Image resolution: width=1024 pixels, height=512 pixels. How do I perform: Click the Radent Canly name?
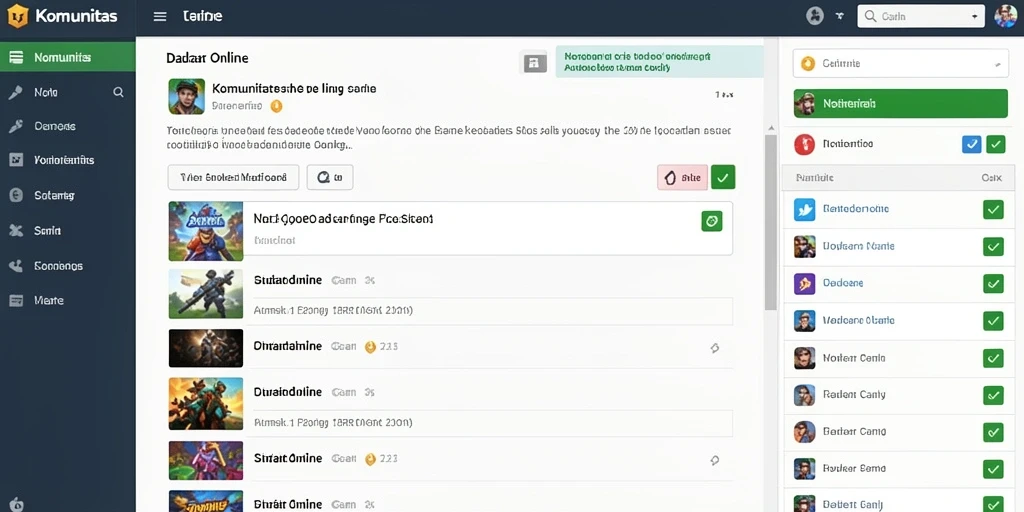(x=854, y=394)
